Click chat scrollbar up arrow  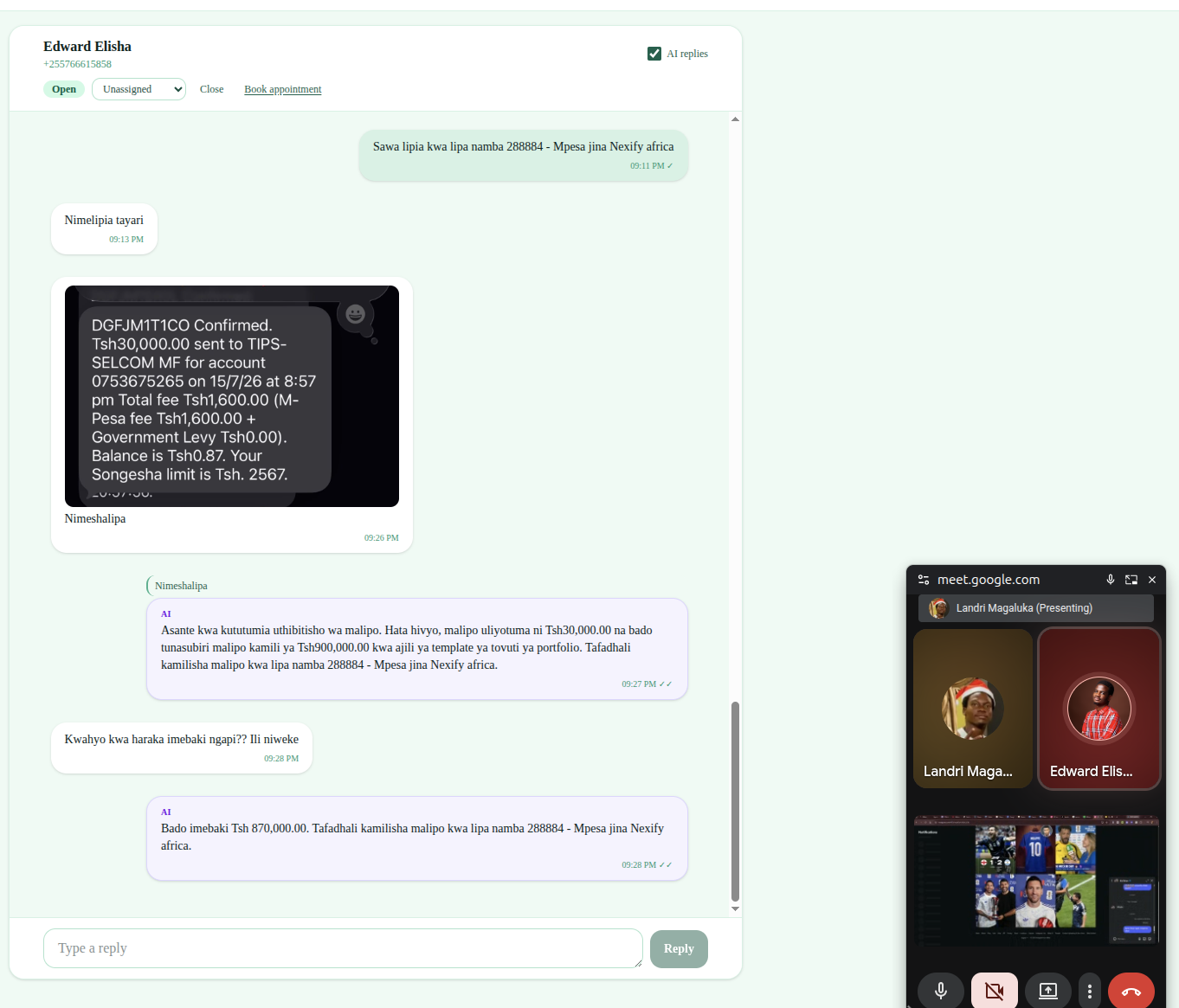tap(735, 119)
